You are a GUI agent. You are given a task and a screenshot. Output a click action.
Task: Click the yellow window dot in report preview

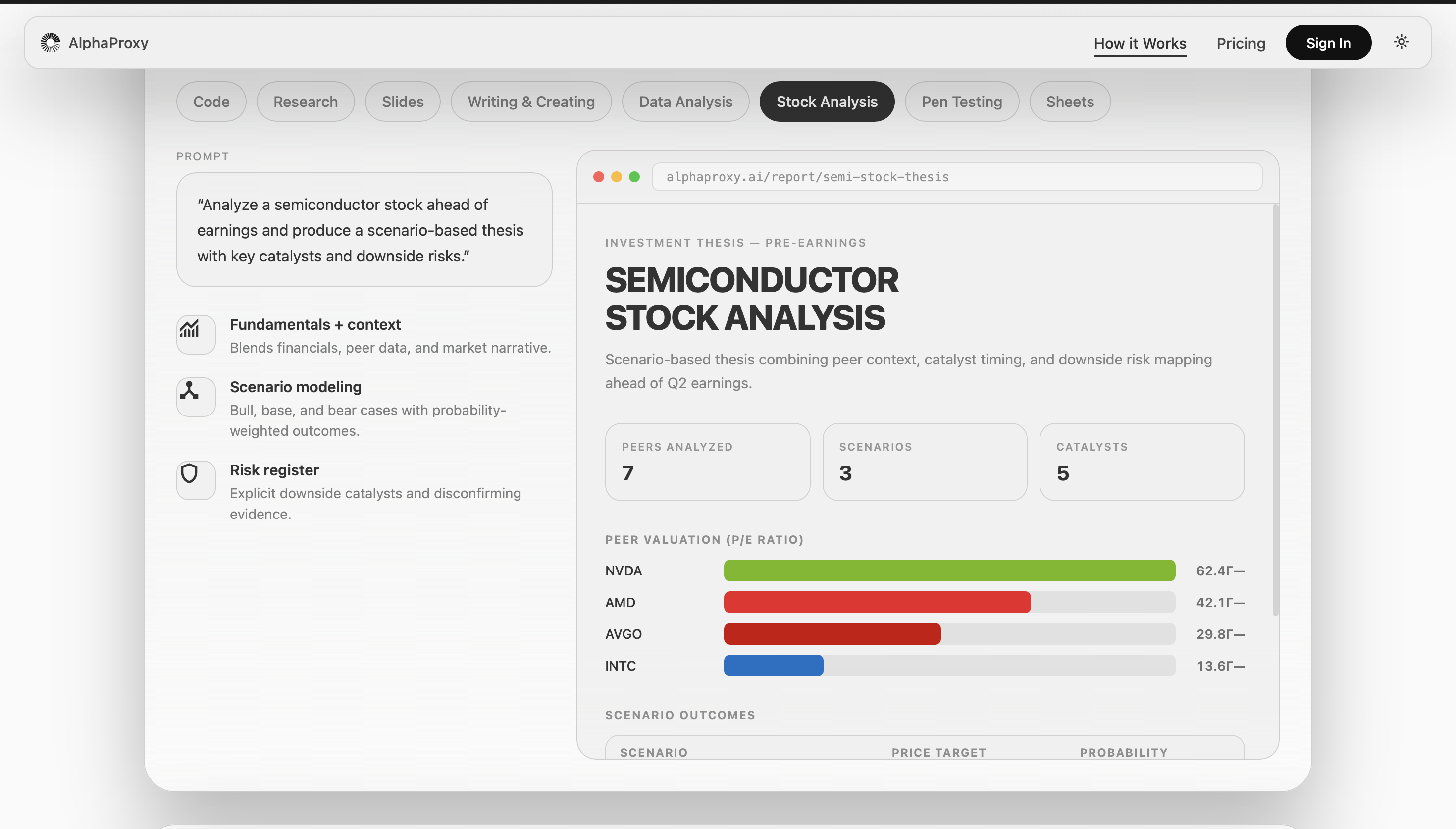(617, 177)
